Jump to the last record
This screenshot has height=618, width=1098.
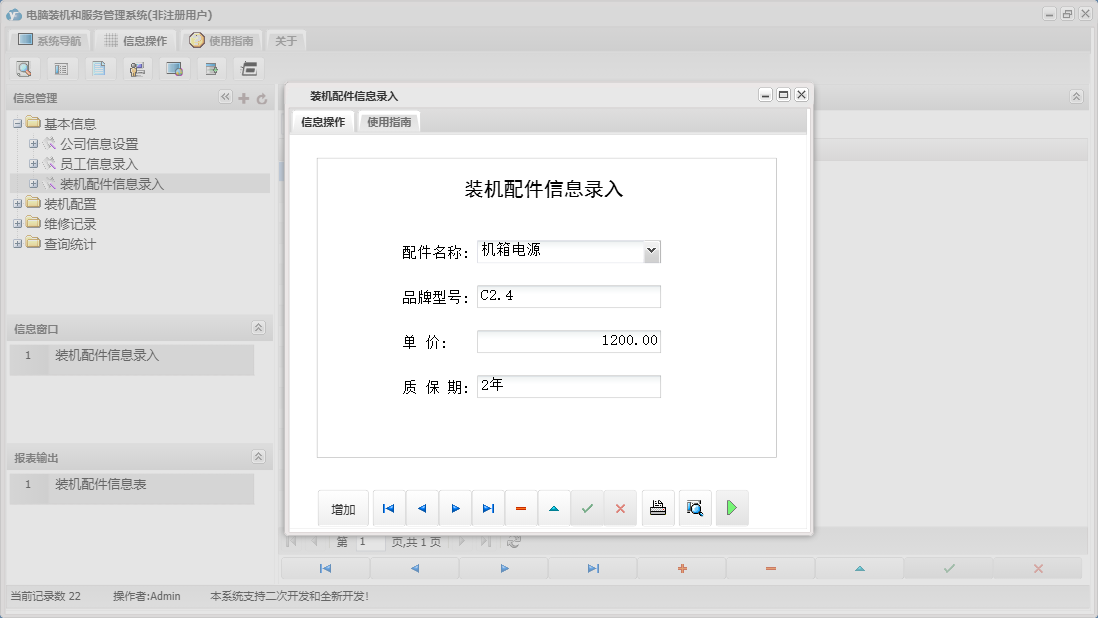[488, 508]
